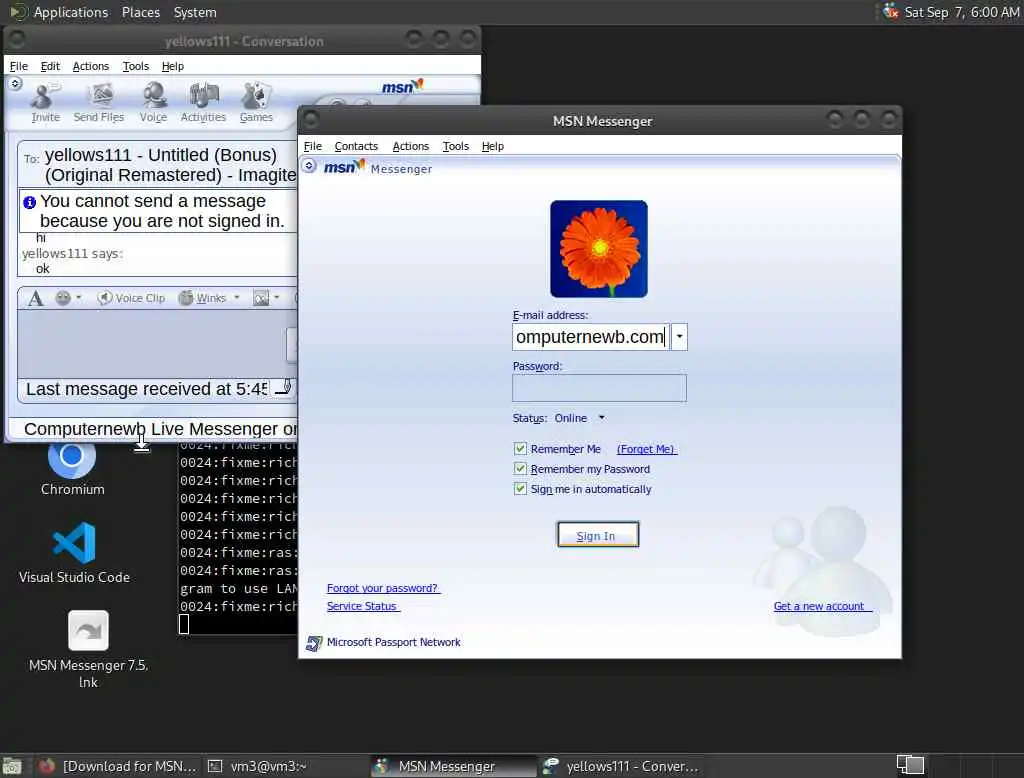Click into the Password field
This screenshot has height=778, width=1024.
point(599,388)
